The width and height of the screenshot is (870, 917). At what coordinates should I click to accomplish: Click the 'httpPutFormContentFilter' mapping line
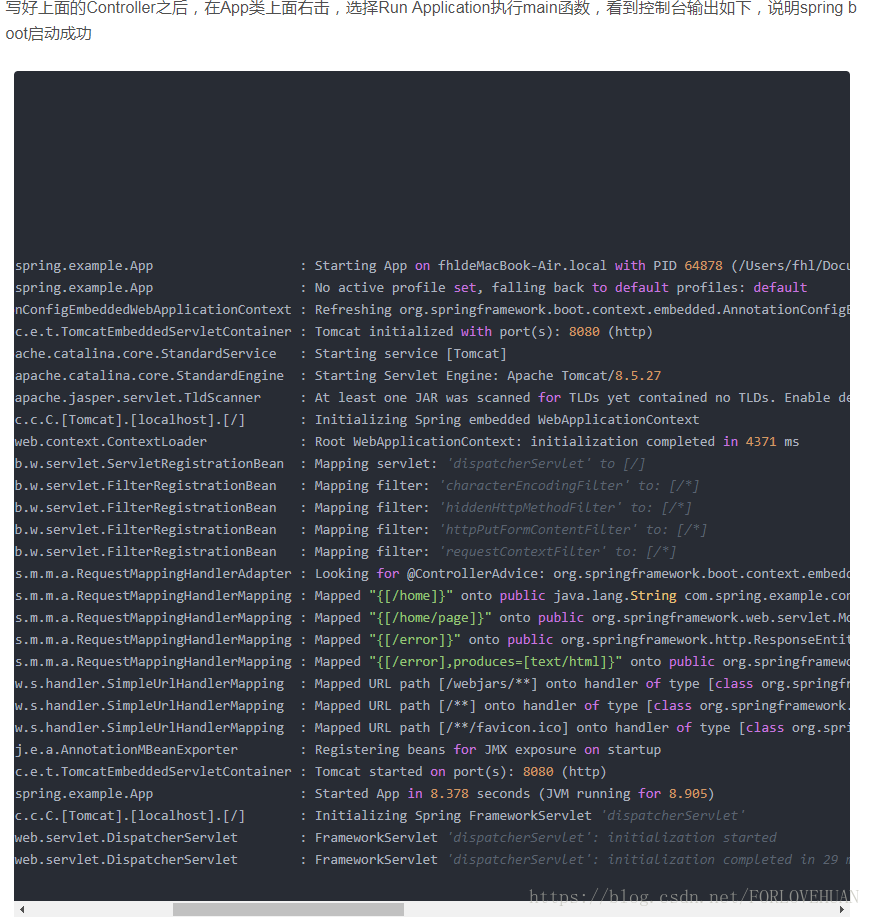pos(510,530)
